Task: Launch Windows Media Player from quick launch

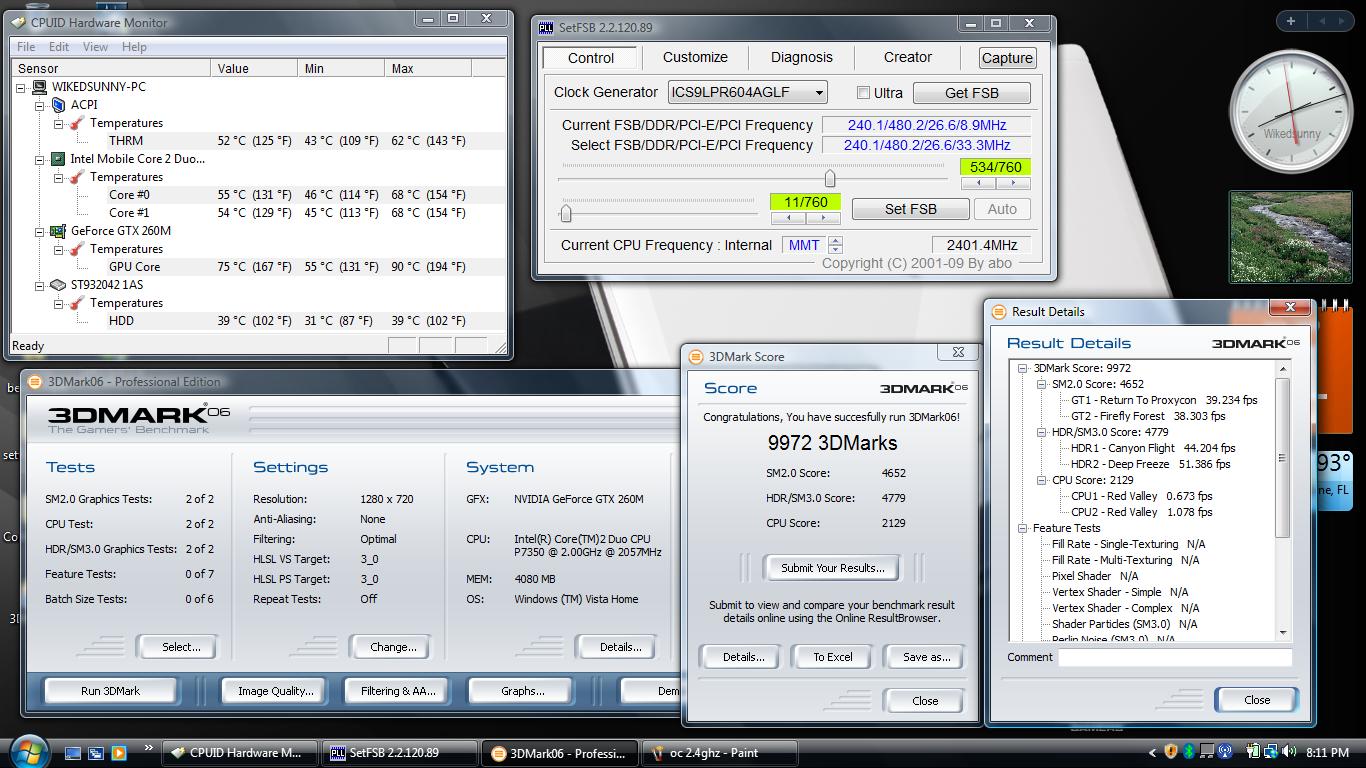Action: (119, 753)
